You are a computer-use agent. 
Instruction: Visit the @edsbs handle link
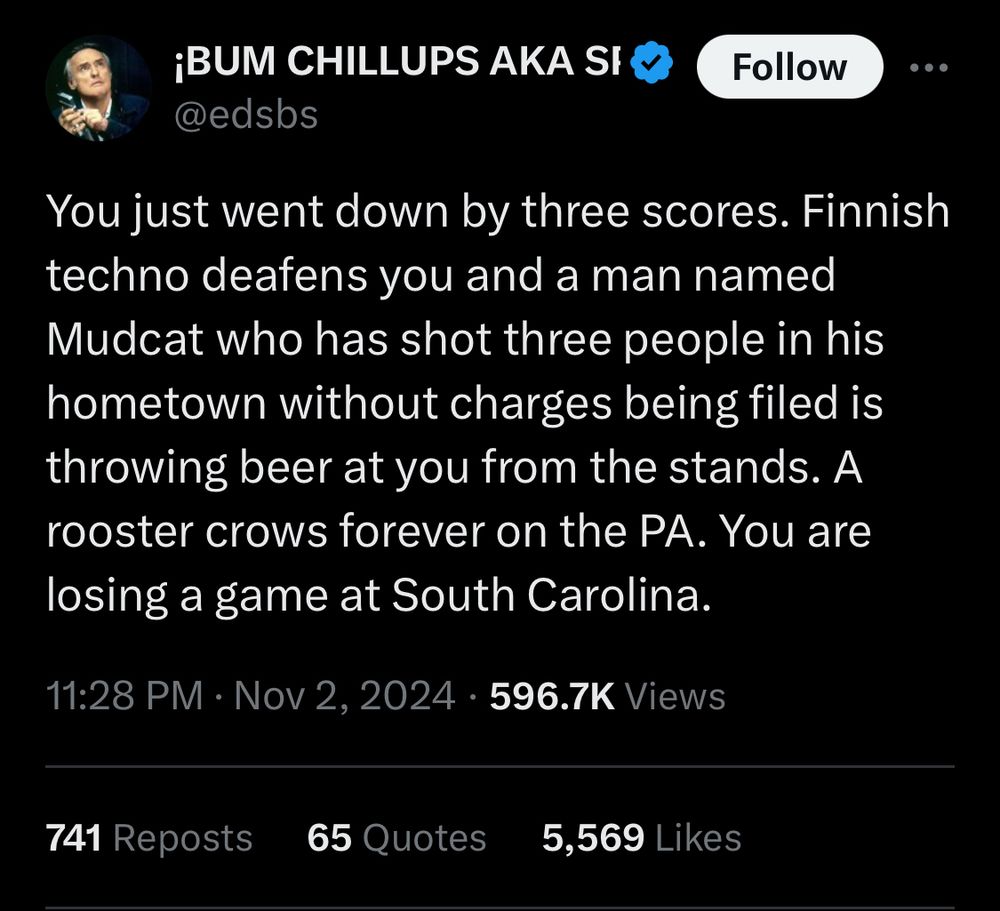[246, 115]
